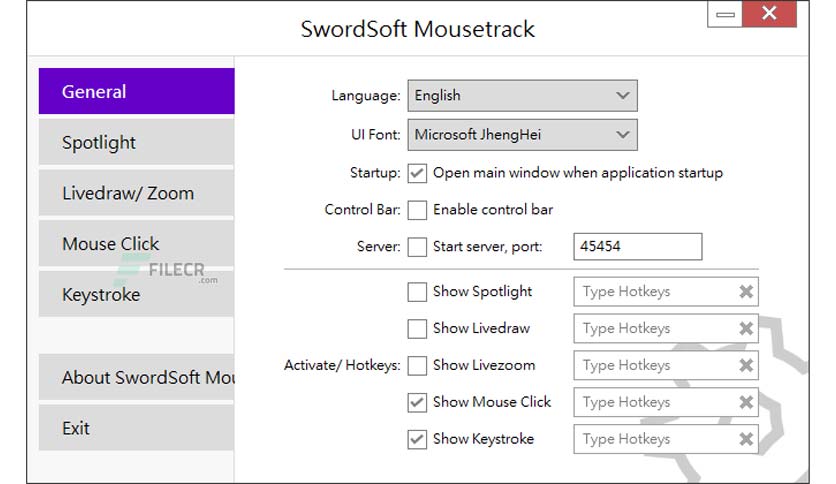Open the UI Font dropdown Microsoft JhengHei
The height and width of the screenshot is (484, 836).
[522, 135]
